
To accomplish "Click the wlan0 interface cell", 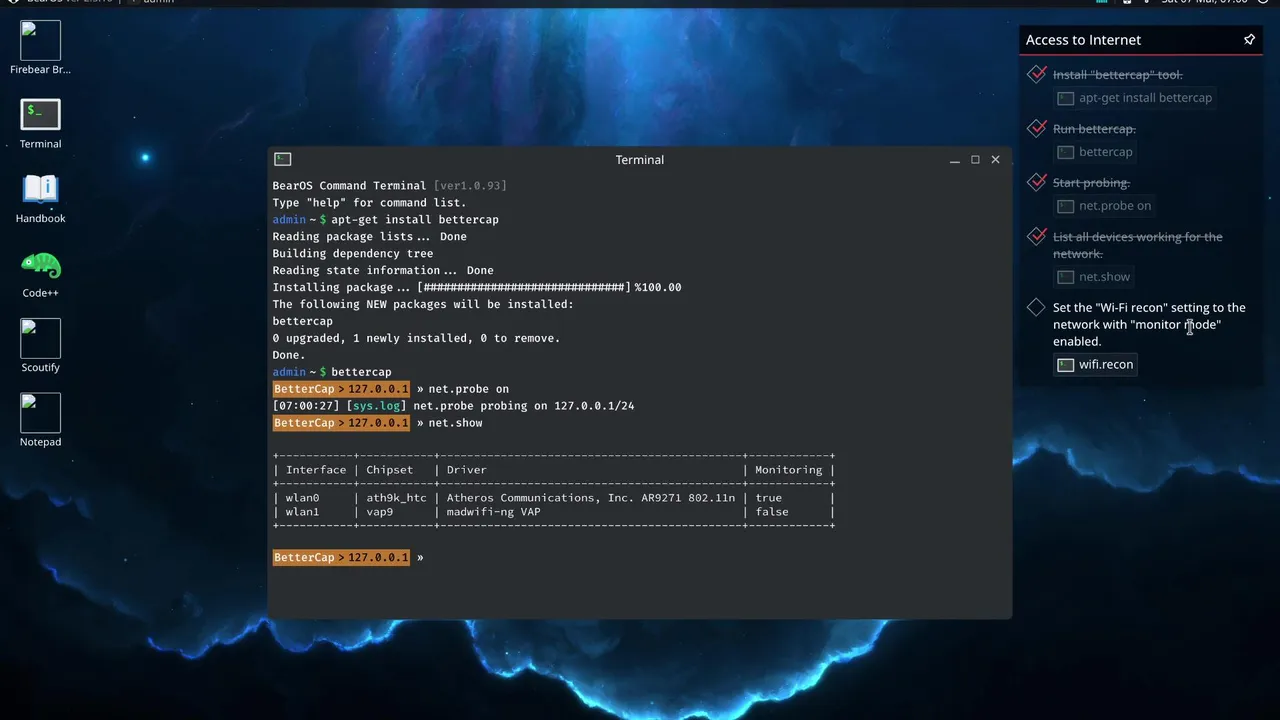I will click(303, 498).
